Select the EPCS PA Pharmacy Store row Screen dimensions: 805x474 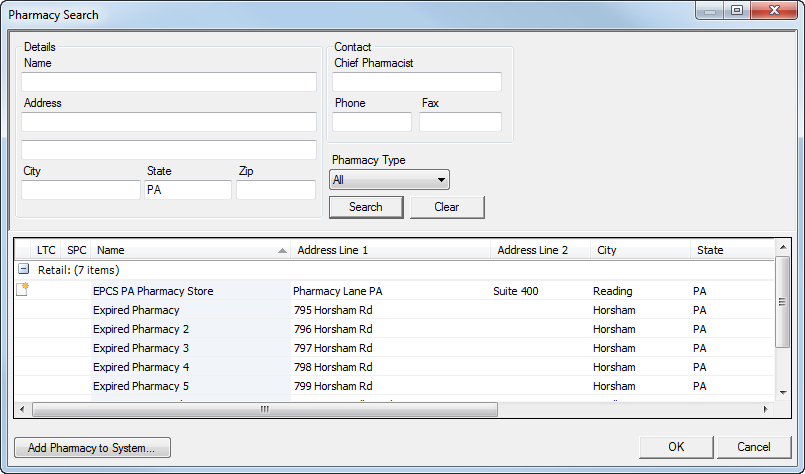coord(394,291)
